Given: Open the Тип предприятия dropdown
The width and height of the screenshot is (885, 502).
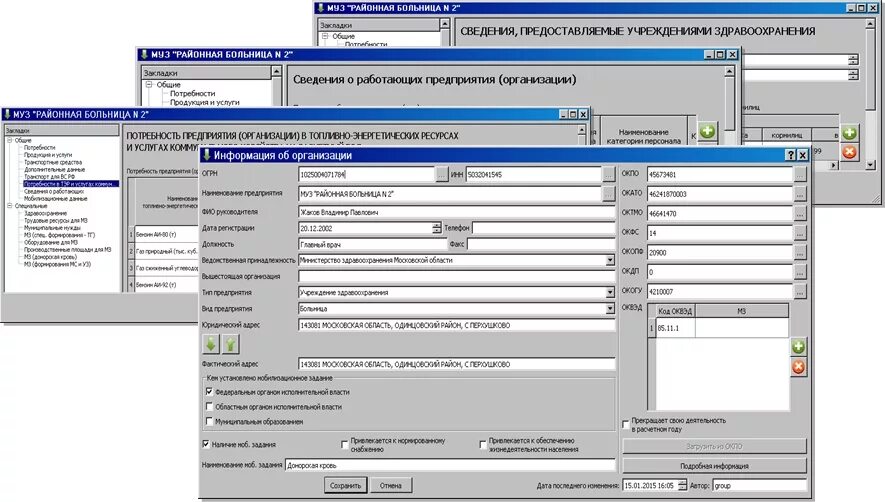Looking at the screenshot, I should click(610, 293).
